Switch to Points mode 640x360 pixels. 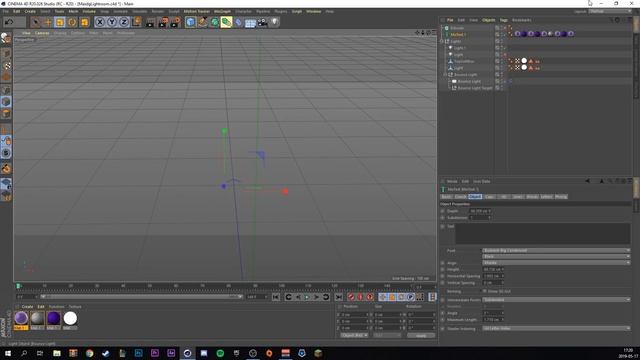coord(6,90)
